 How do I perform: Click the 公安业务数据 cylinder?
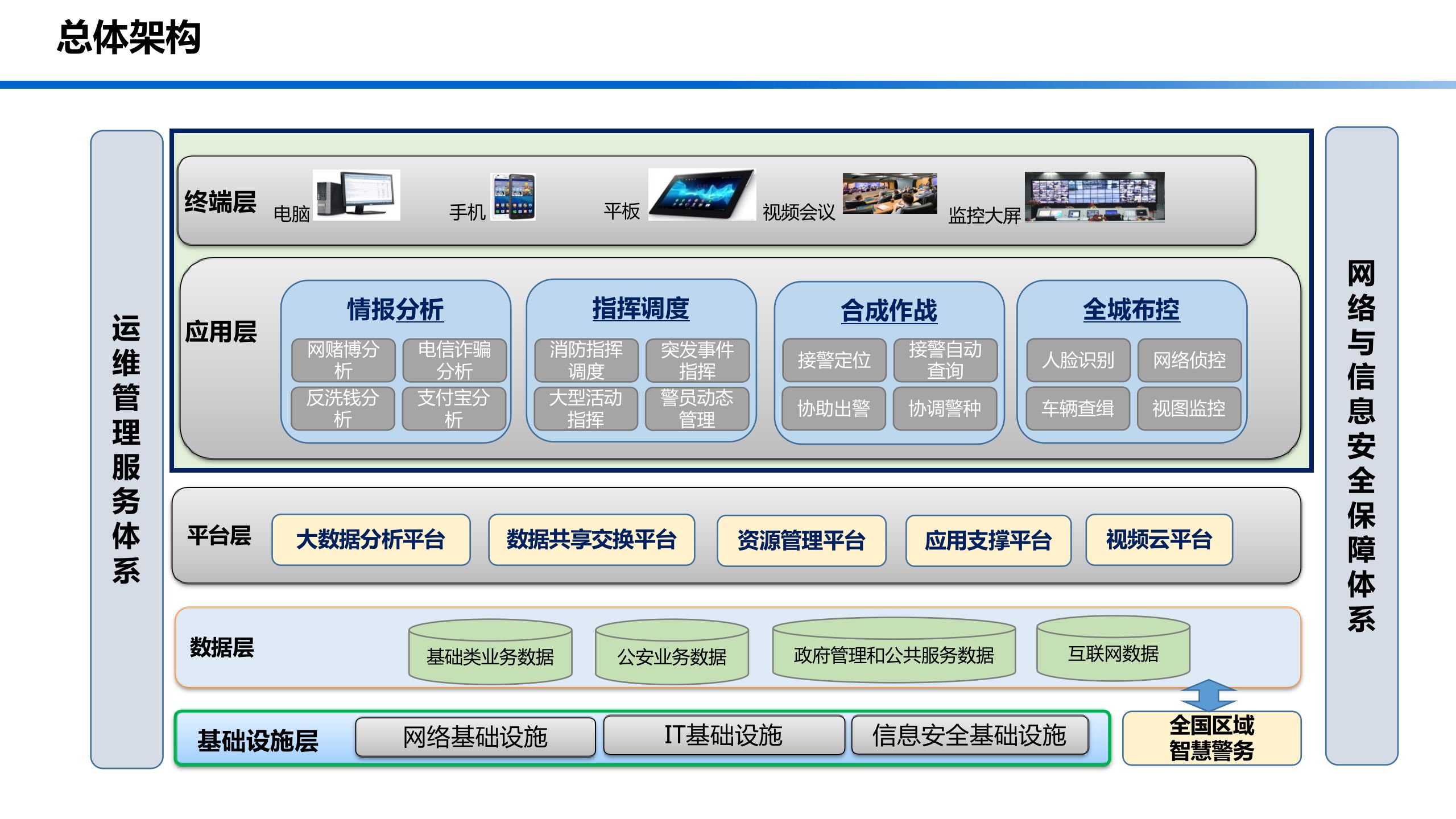tap(672, 652)
